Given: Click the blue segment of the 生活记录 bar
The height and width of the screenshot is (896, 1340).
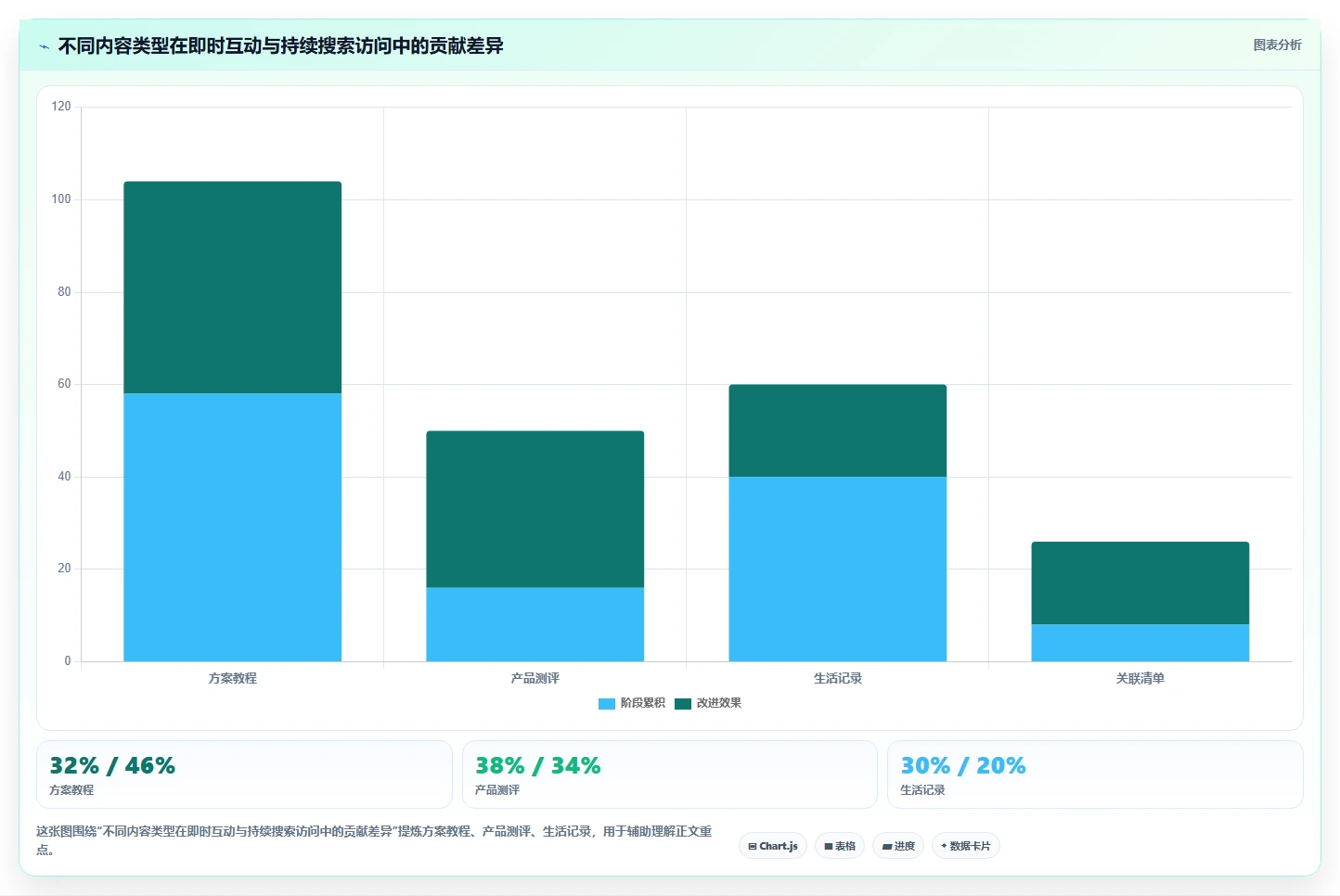Looking at the screenshot, I should coord(838,569).
